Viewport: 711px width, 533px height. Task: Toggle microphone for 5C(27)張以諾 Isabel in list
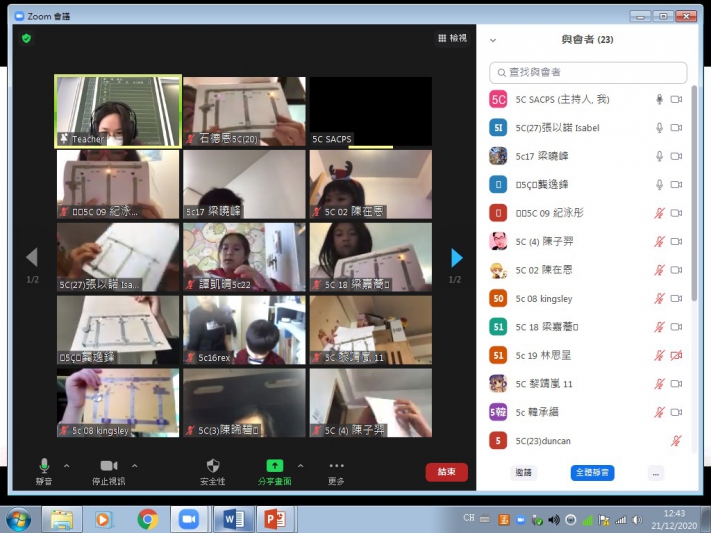coord(659,128)
